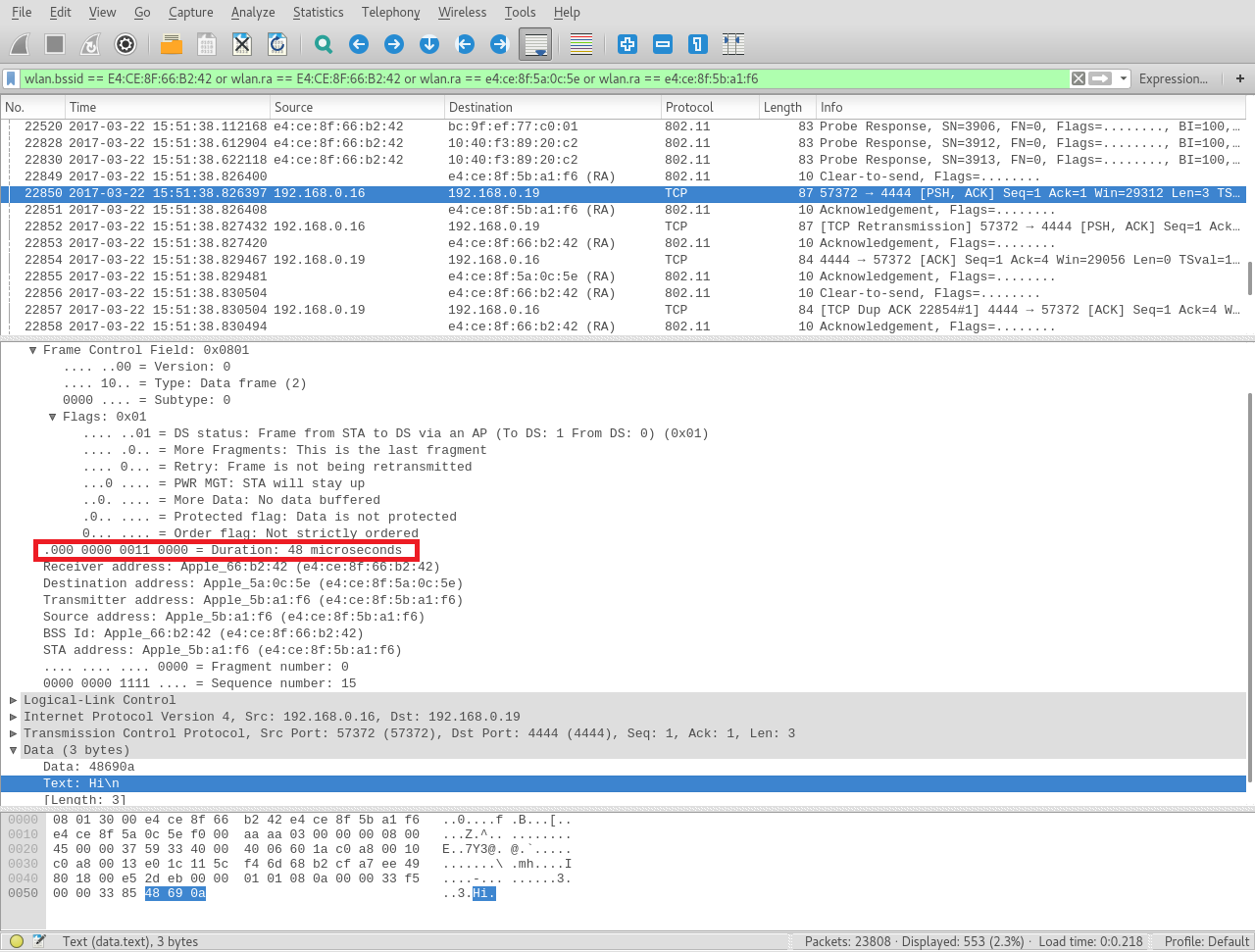Image resolution: width=1255 pixels, height=952 pixels.
Task: Jump to the first packet icon
Action: click(465, 44)
